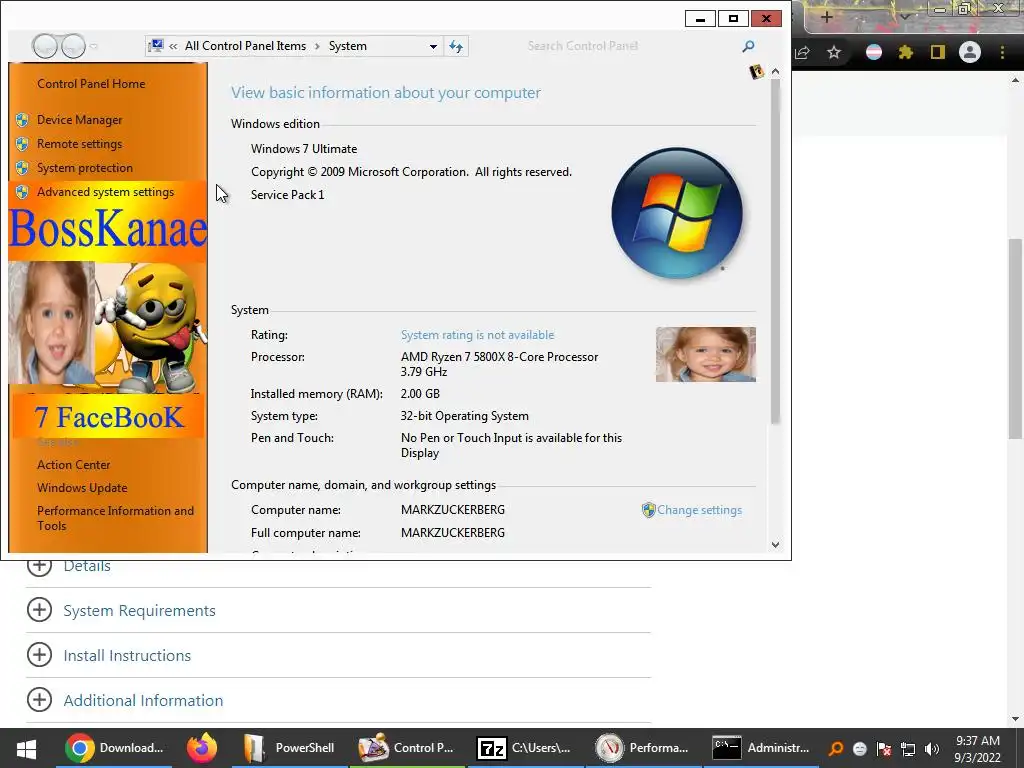Select the System breadcrumb
This screenshot has width=1024, height=768.
click(347, 46)
